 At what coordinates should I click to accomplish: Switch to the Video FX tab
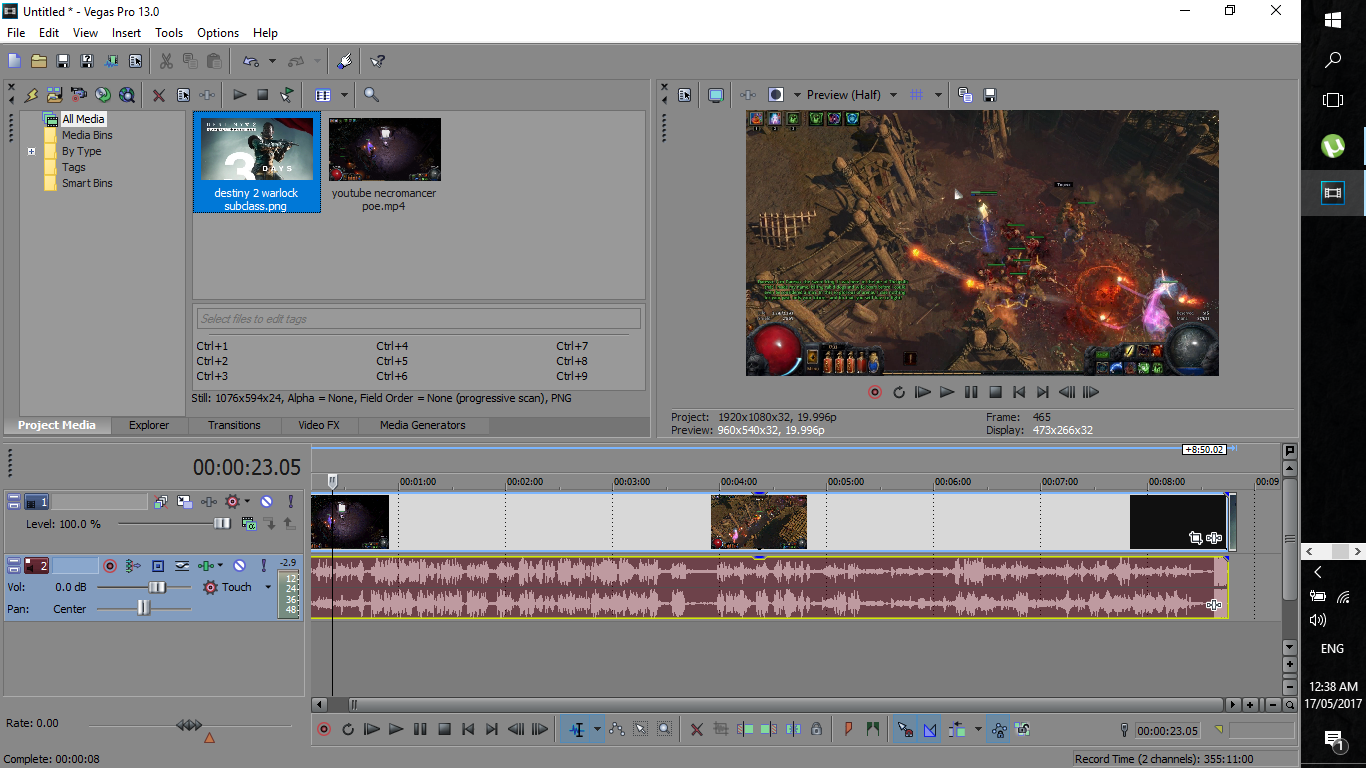coord(319,425)
